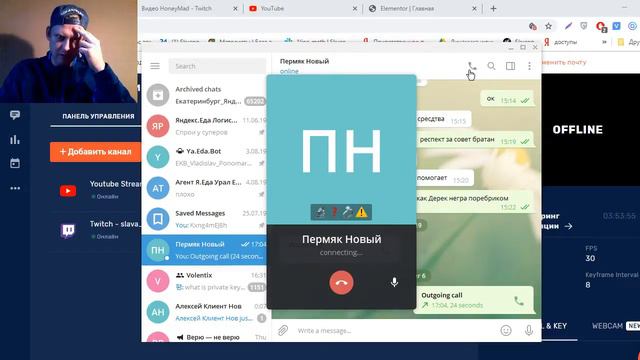Open the доступы bookmark
640x360 pixels.
[560, 42]
